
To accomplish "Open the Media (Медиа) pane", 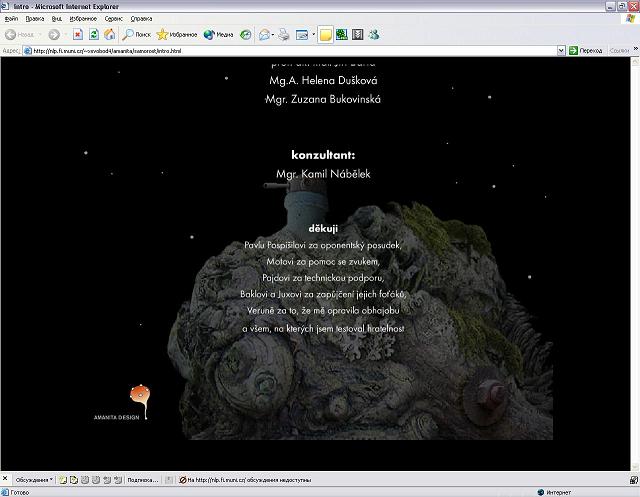I will (218, 35).
